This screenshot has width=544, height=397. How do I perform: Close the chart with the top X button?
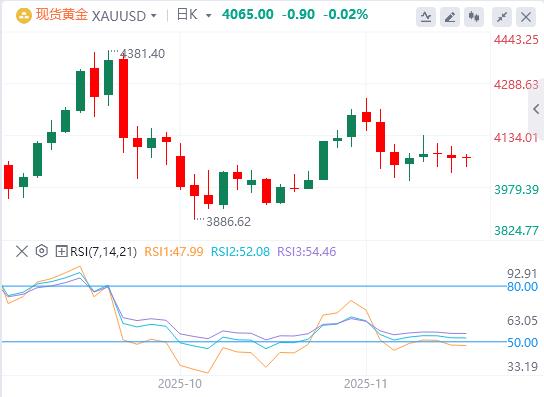pyautogui.click(x=526, y=17)
